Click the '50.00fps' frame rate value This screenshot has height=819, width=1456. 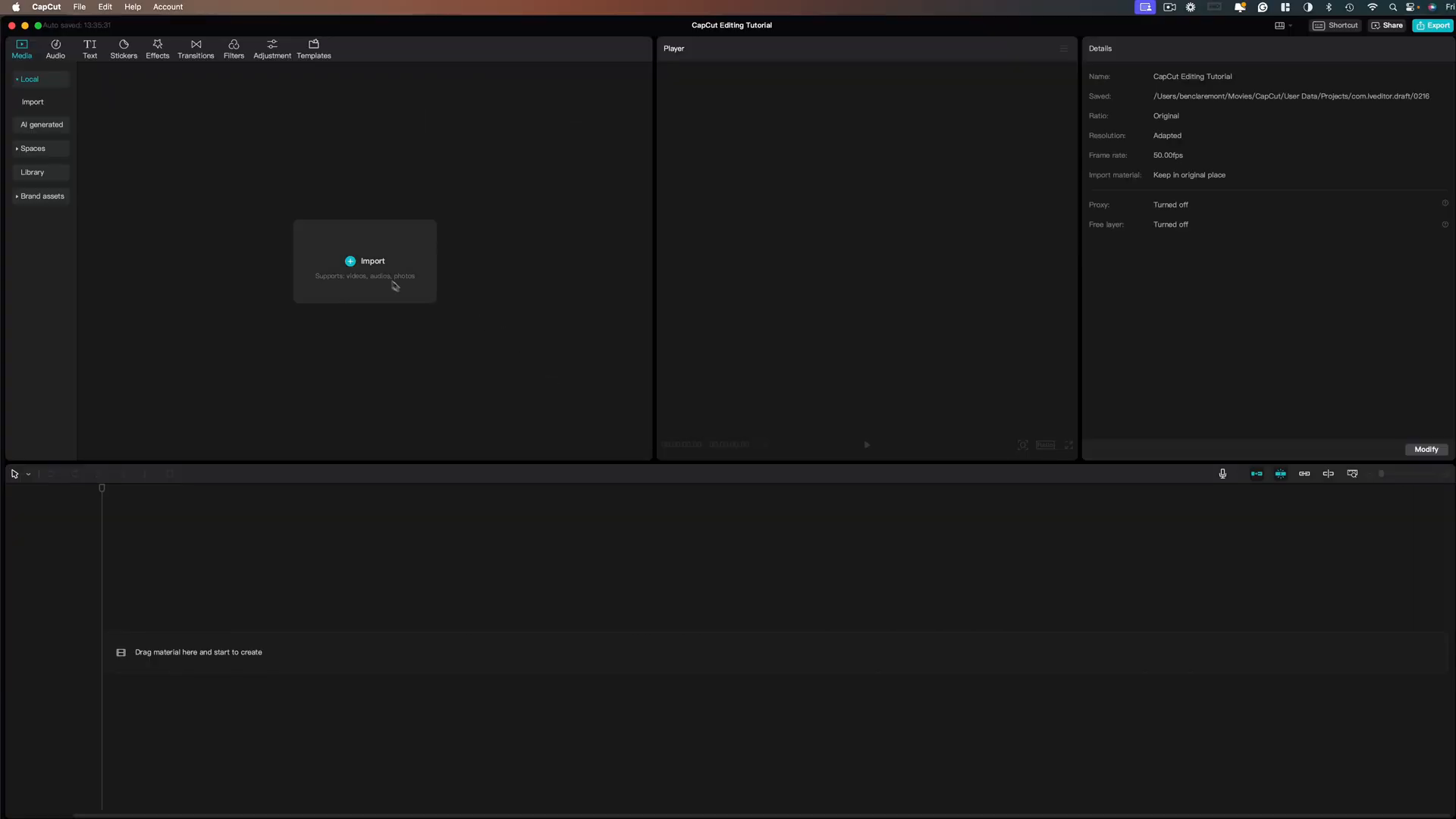1168,155
